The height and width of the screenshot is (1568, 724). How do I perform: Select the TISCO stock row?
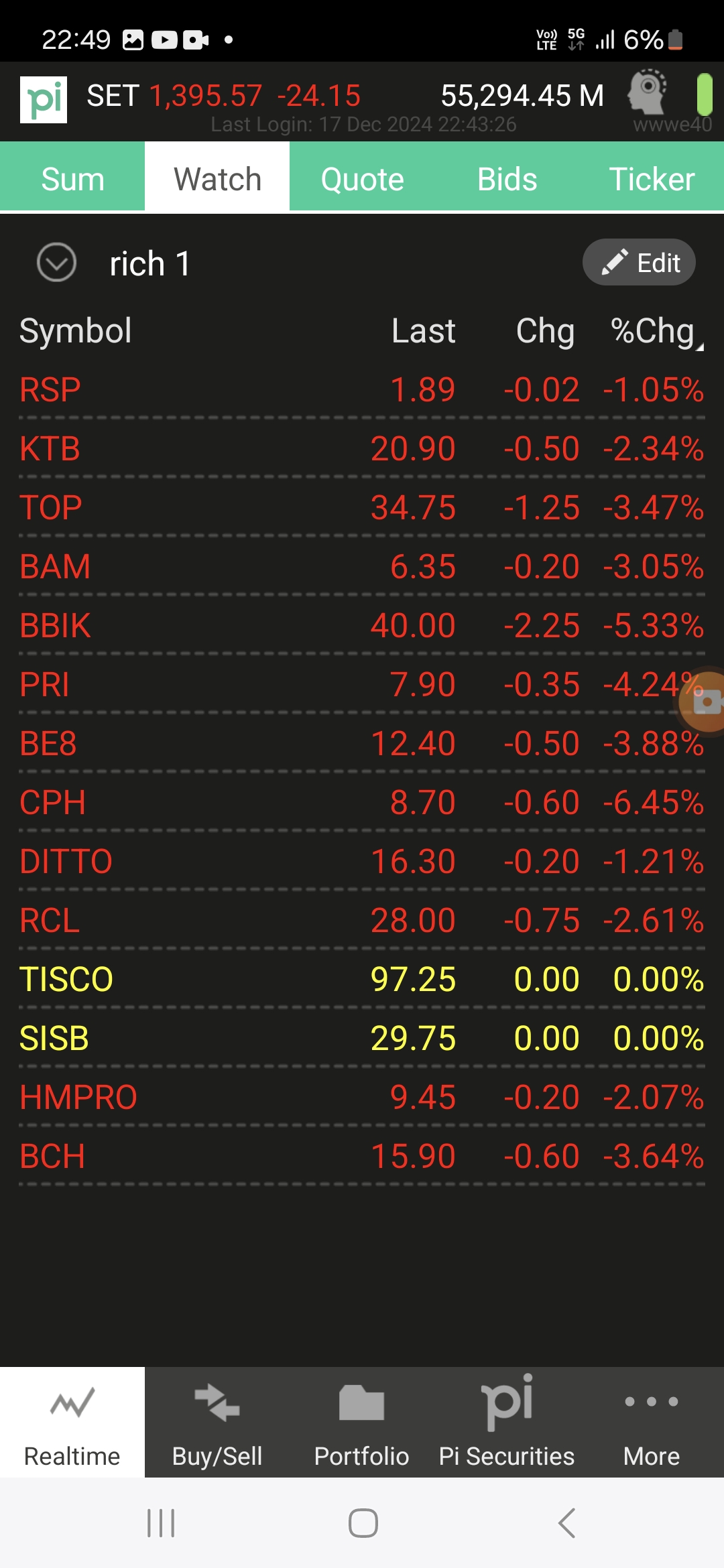point(362,979)
